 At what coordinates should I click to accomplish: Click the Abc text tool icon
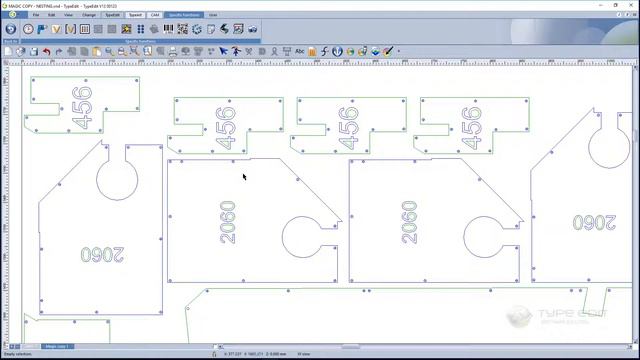(x=300, y=51)
